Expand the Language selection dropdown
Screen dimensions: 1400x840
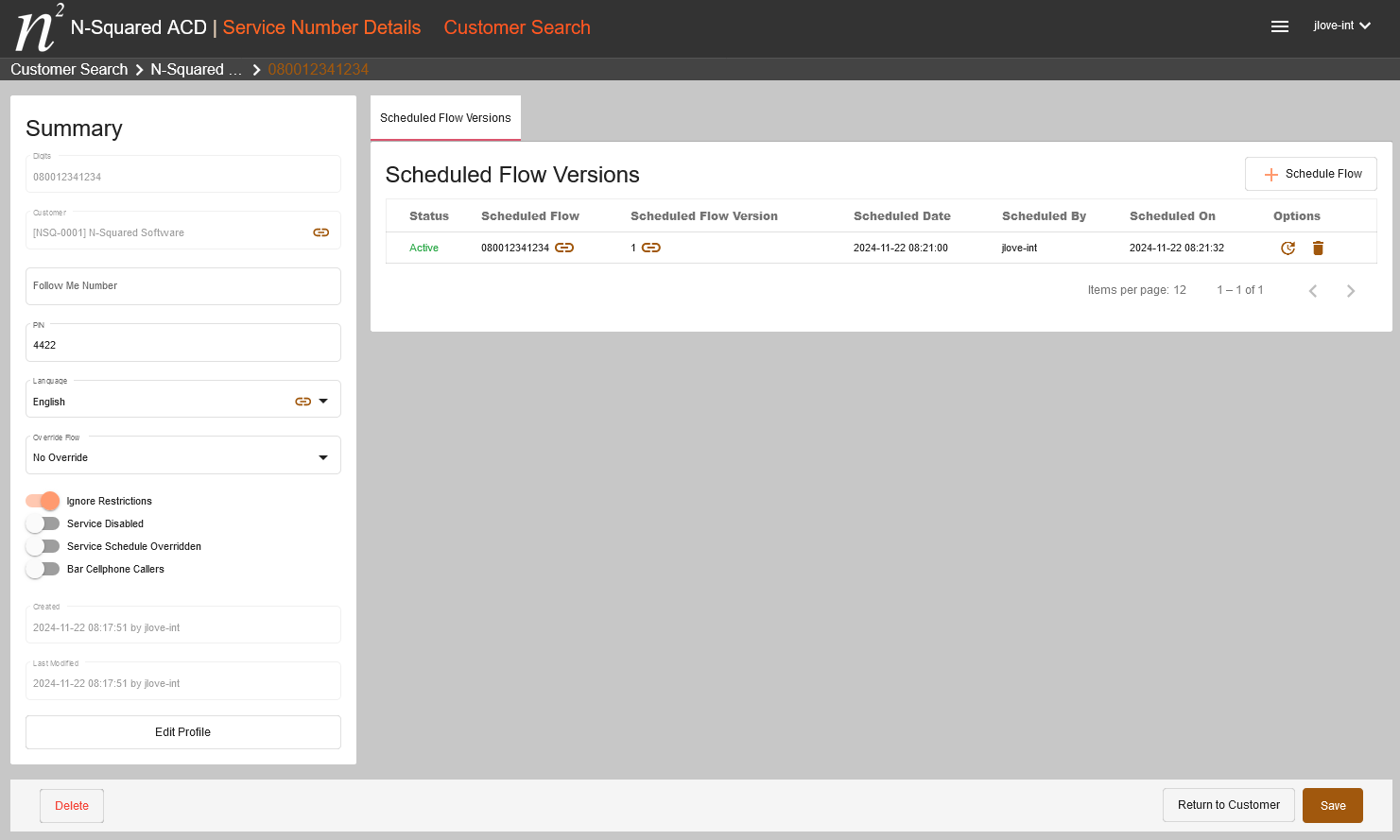[x=322, y=401]
